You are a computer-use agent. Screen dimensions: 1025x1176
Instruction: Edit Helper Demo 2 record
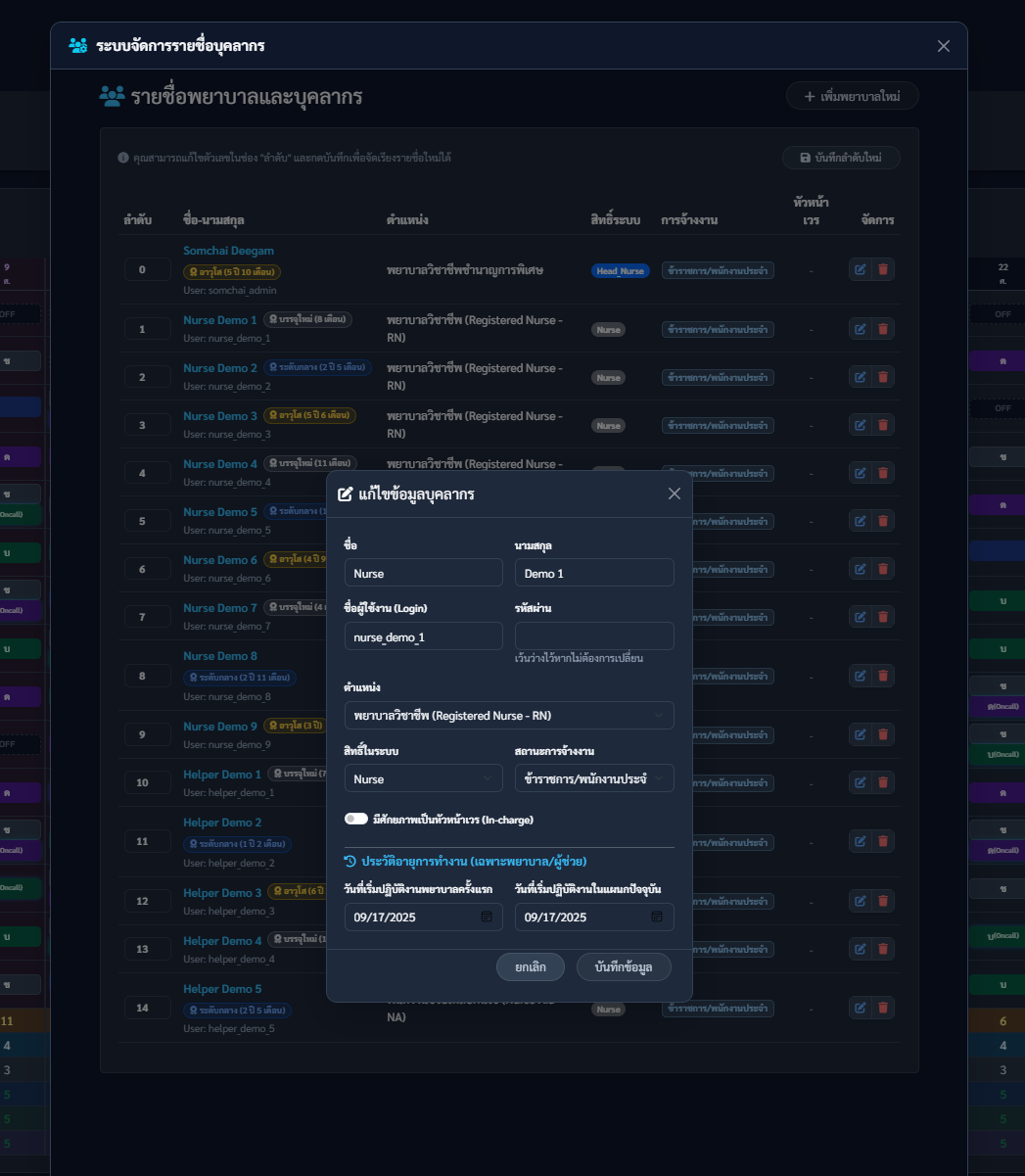click(x=861, y=841)
